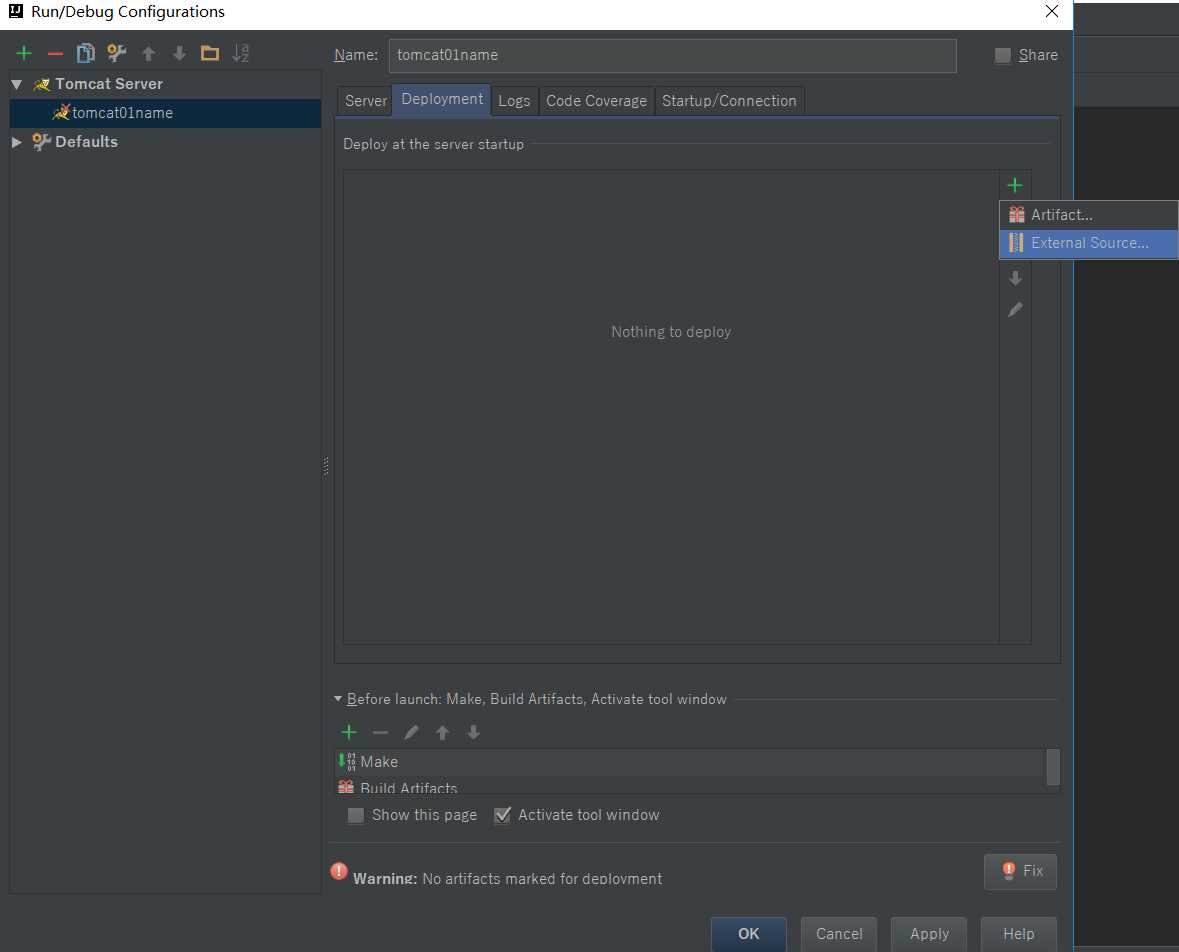Viewport: 1179px width, 952px height.
Task: Remove selected configuration with red minus
Action: [55, 53]
